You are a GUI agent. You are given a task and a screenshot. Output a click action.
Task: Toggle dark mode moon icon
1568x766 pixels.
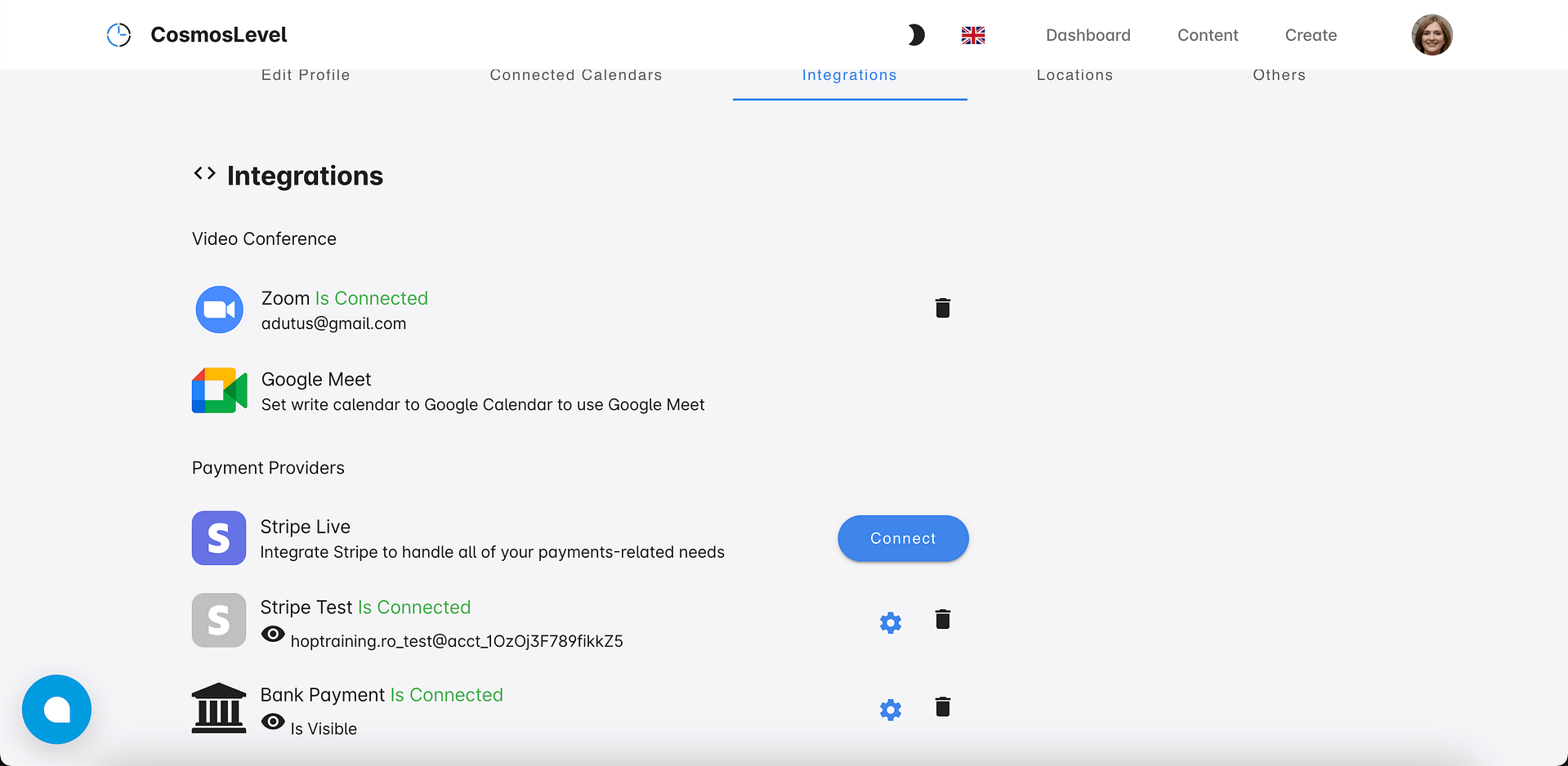click(x=916, y=35)
